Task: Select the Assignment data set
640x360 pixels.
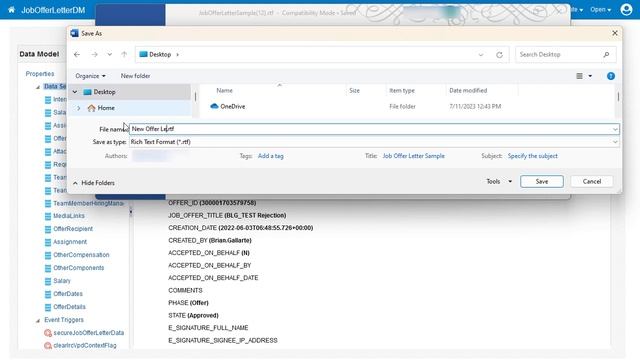Action: tap(70, 242)
